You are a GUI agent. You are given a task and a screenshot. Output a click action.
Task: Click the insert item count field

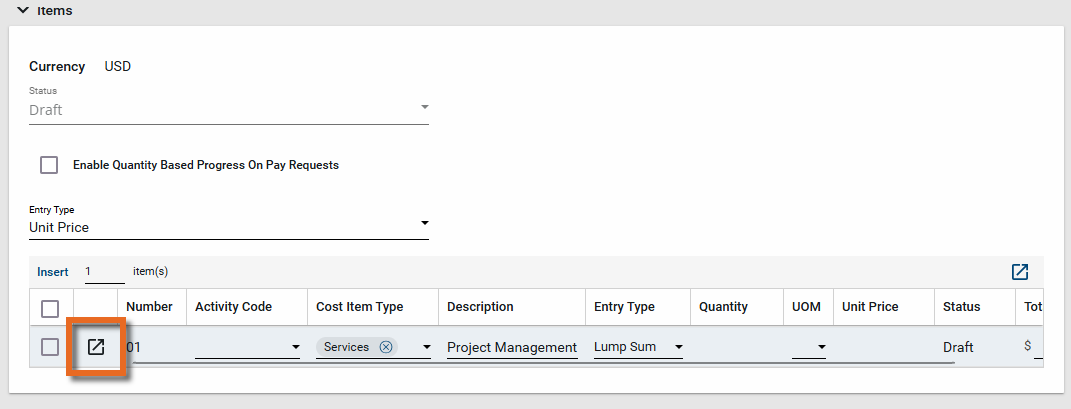click(x=104, y=272)
